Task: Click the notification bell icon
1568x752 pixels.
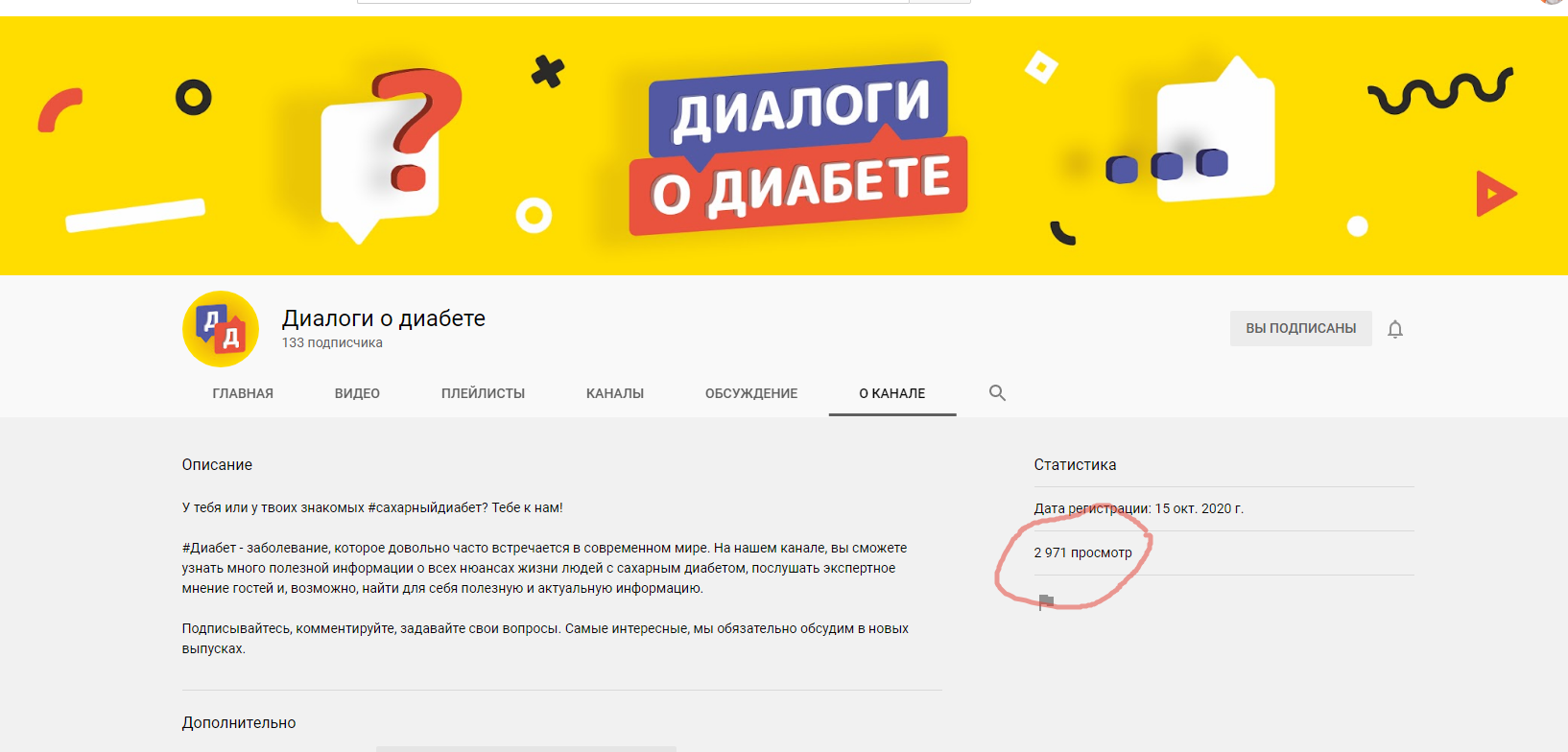Action: tap(1395, 329)
